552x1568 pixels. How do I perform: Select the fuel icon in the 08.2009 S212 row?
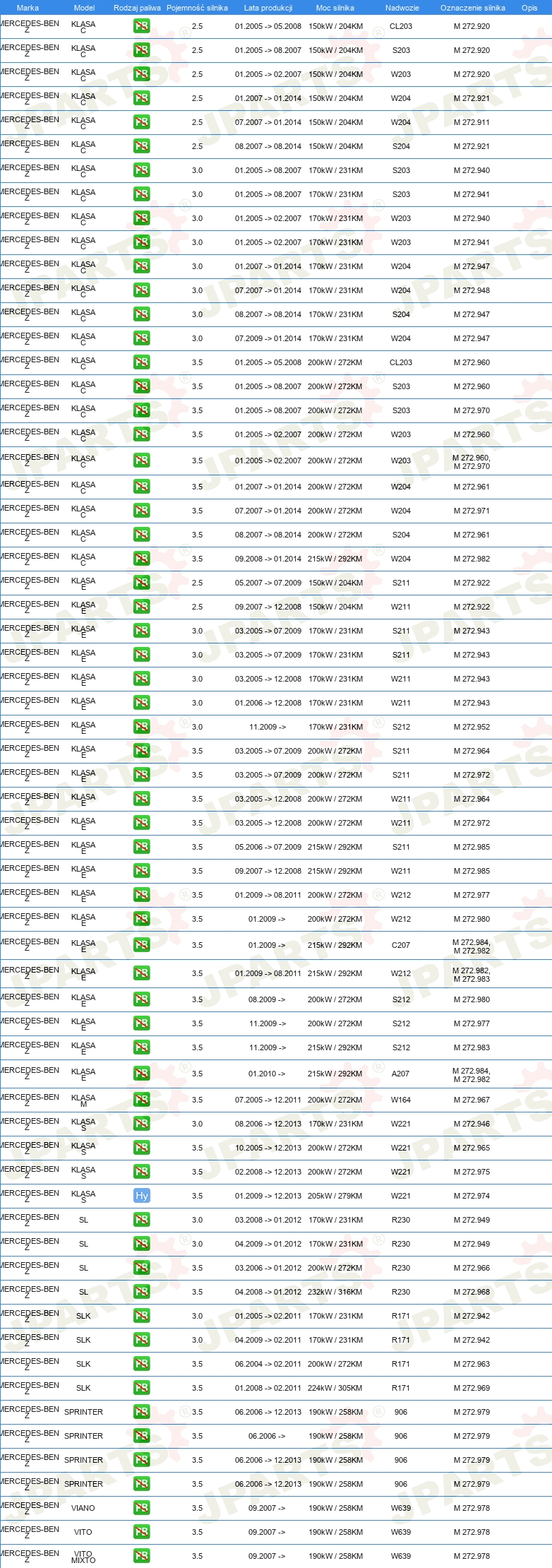(x=141, y=999)
